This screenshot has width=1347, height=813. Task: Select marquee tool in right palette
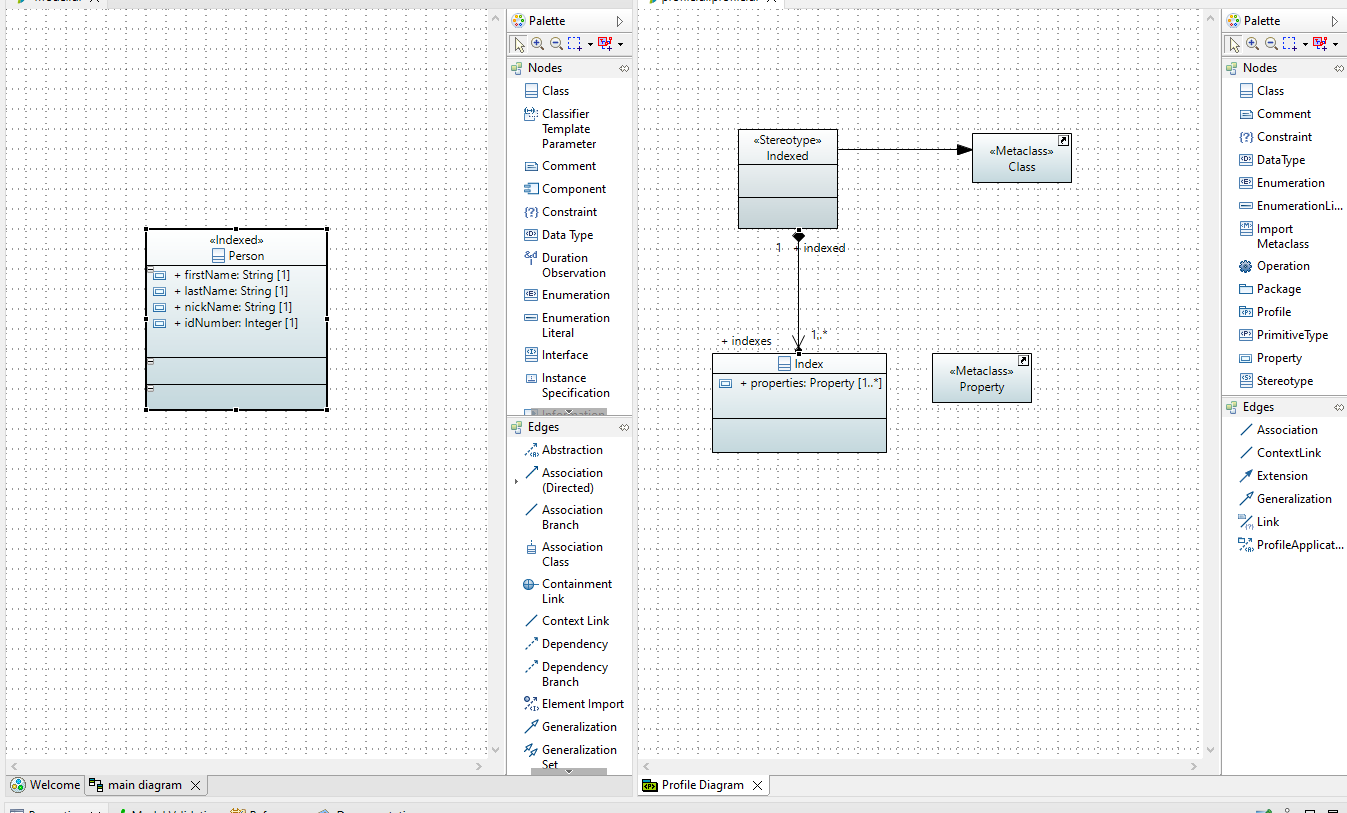1290,44
